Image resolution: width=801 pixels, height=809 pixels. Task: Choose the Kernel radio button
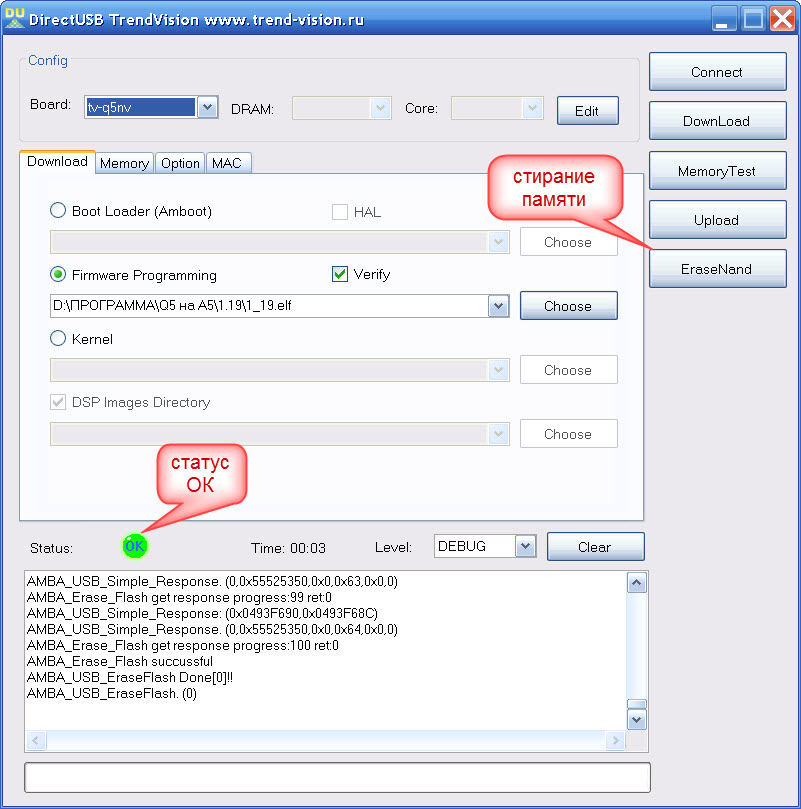click(x=58, y=339)
